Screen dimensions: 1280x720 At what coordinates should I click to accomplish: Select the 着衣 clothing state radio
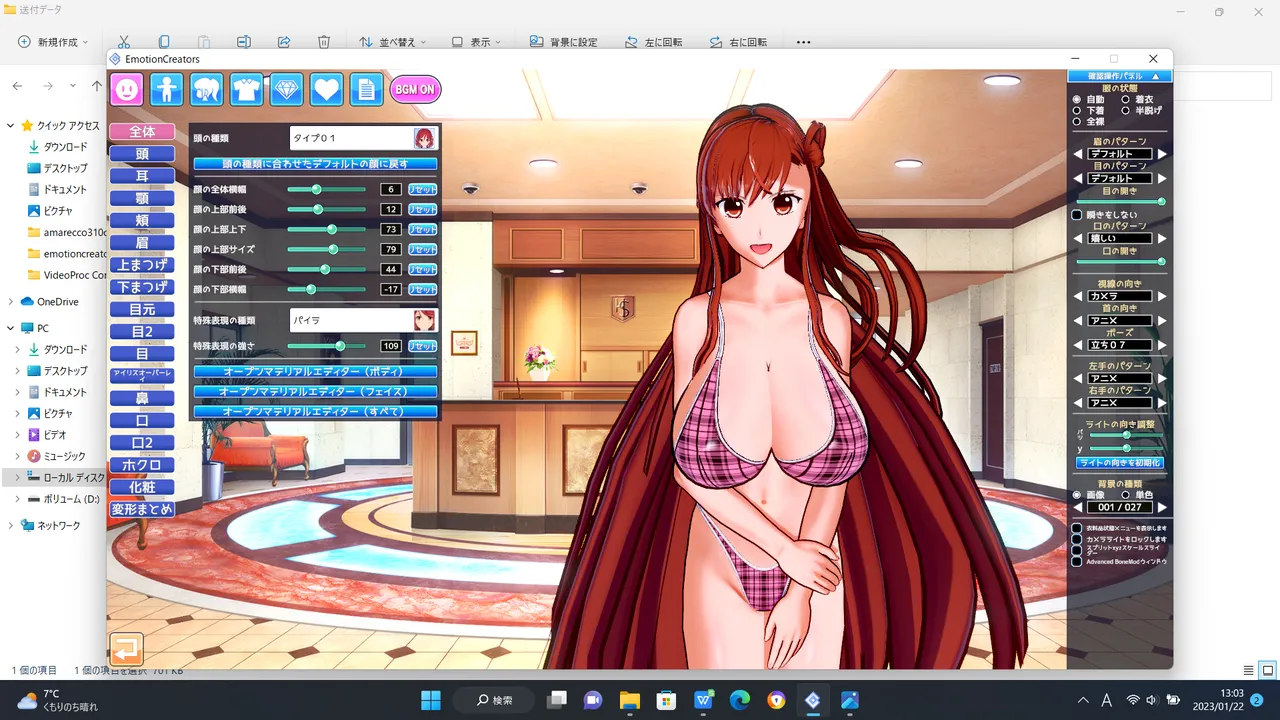(1126, 100)
